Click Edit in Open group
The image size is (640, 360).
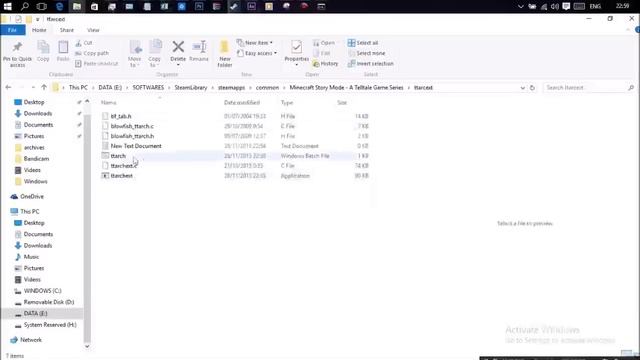pyautogui.click(x=322, y=53)
